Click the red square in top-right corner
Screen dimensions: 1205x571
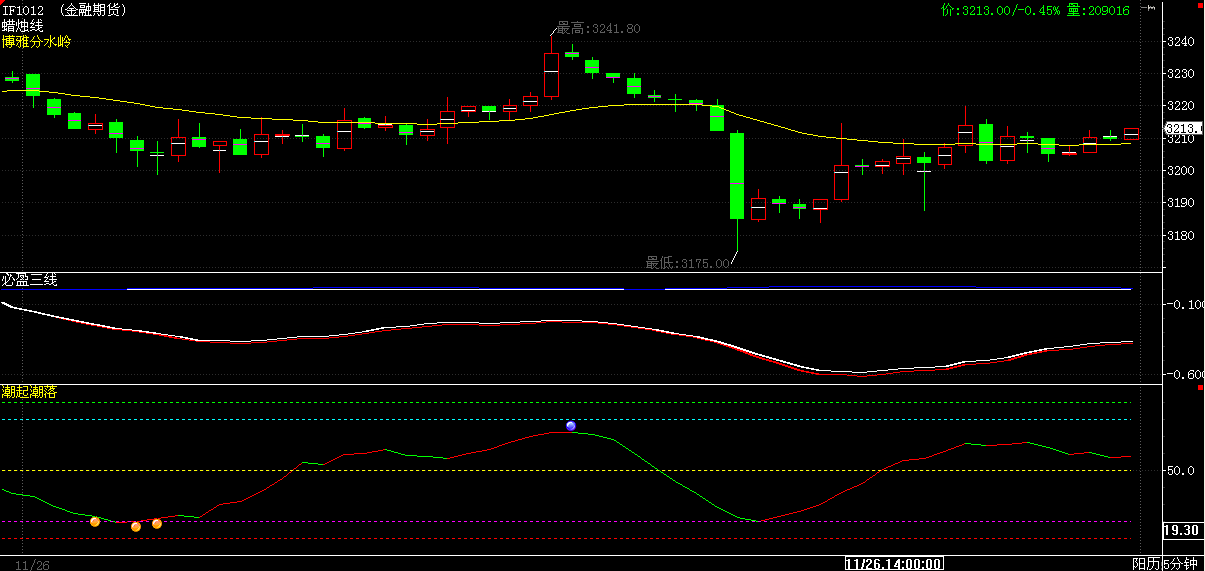coord(1199,4)
